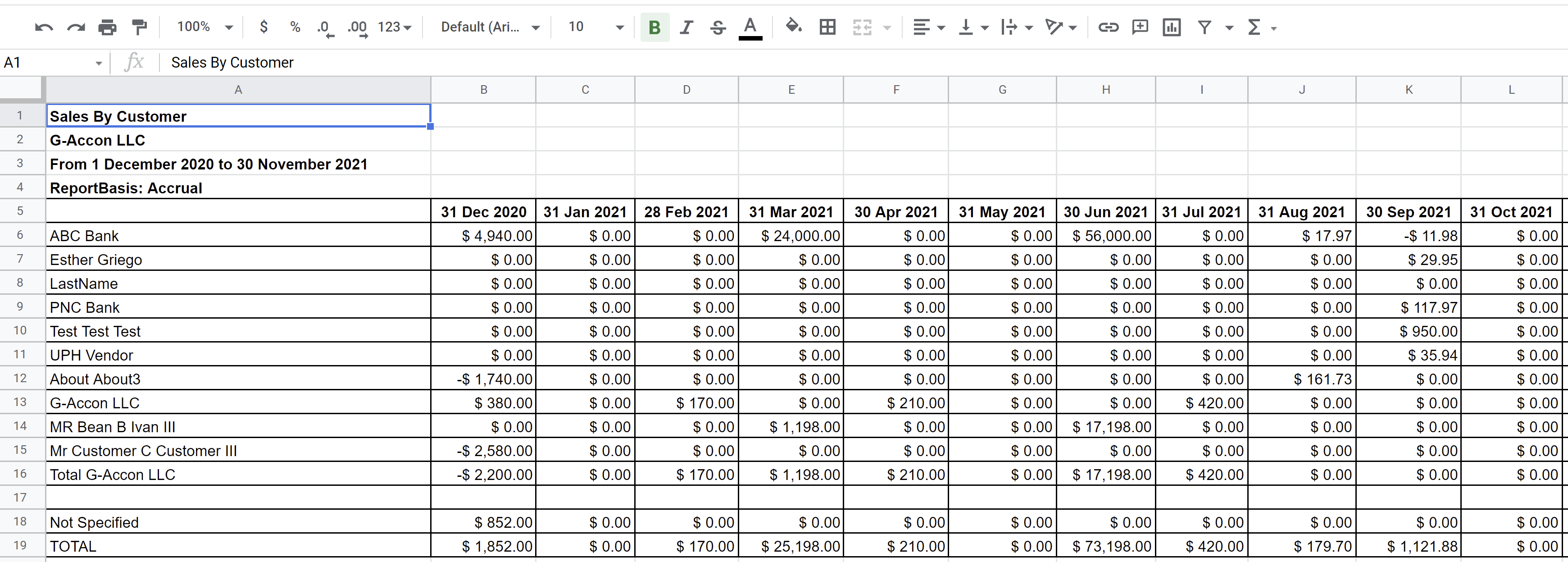Toggle bold formatting
The height and width of the screenshot is (562, 1568).
point(654,27)
